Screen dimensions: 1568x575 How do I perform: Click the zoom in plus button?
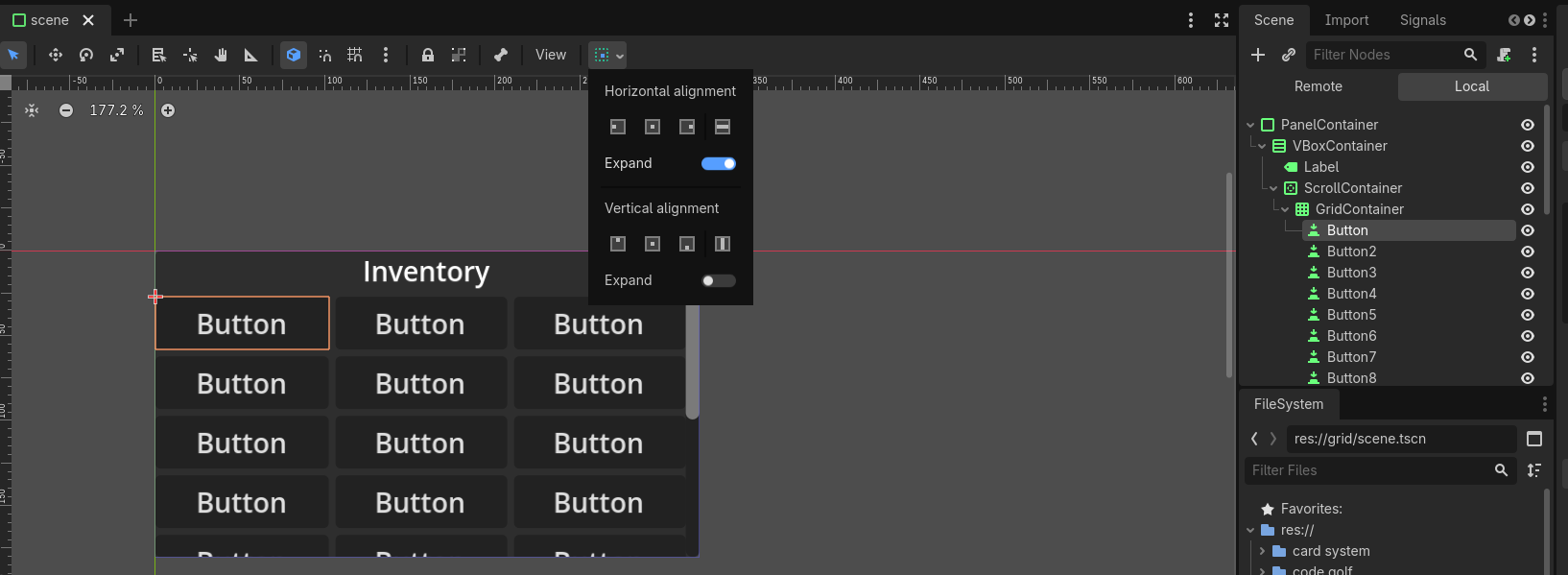click(168, 110)
